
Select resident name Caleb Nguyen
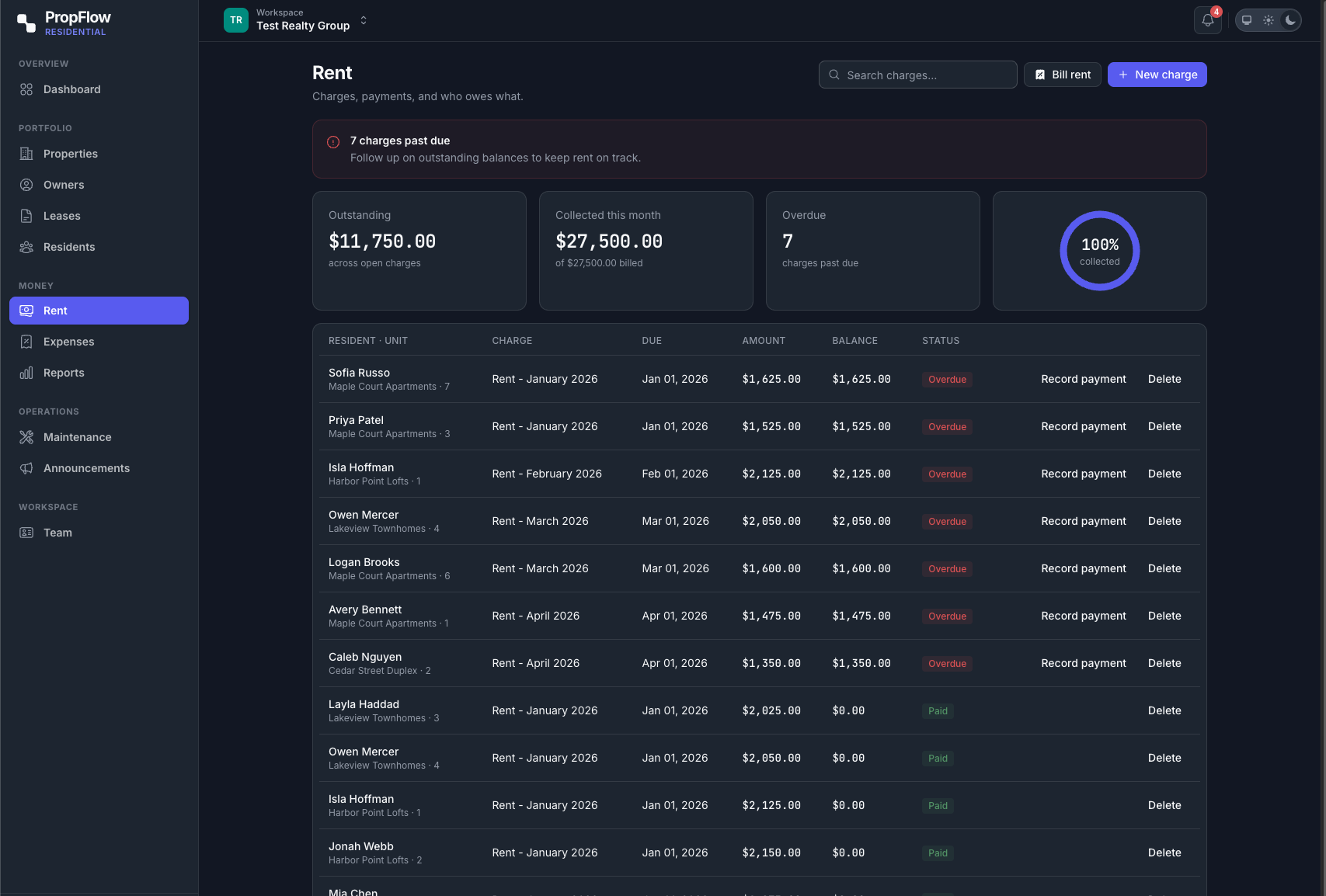pos(365,657)
